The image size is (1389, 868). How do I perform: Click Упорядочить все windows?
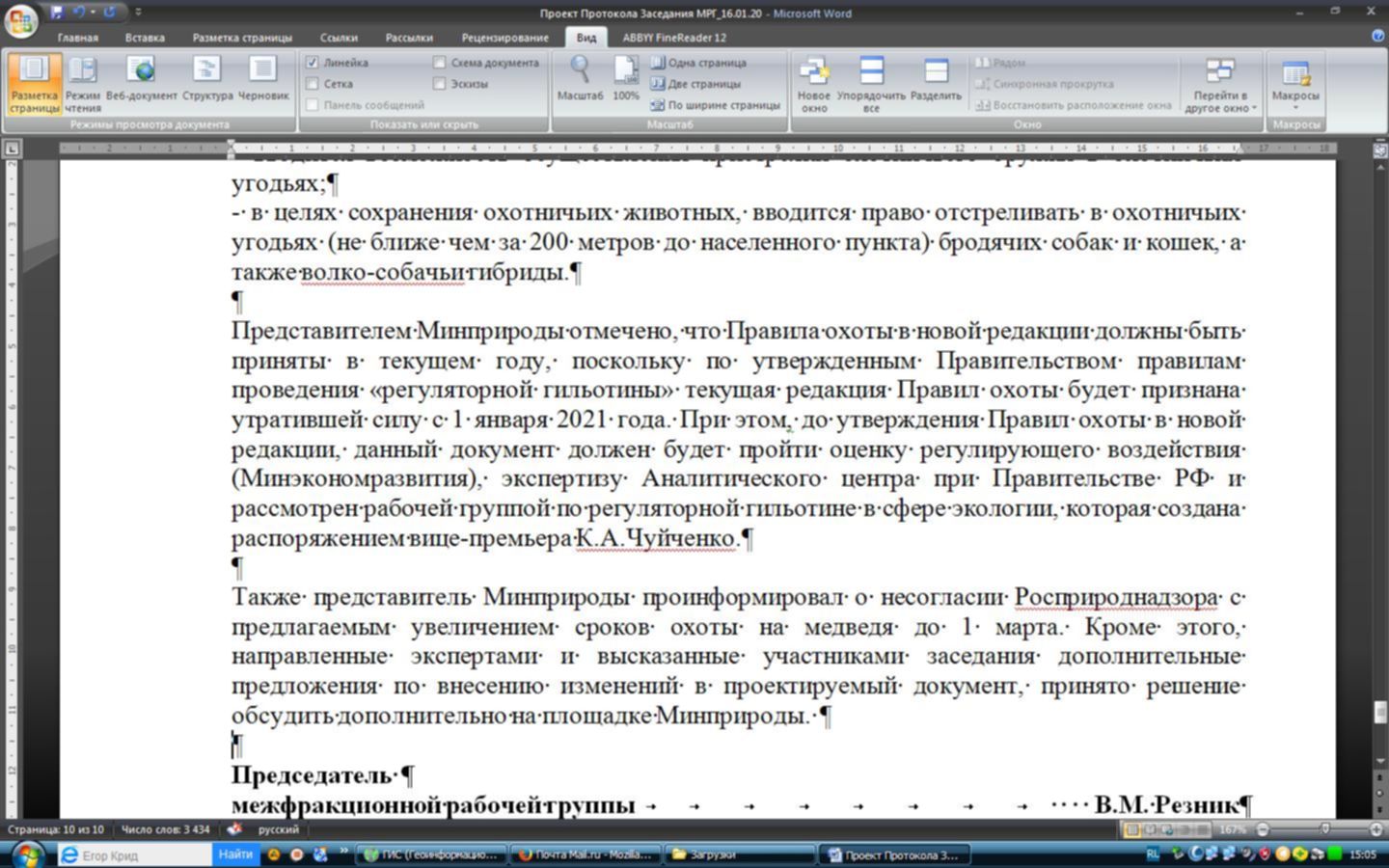coord(871,84)
